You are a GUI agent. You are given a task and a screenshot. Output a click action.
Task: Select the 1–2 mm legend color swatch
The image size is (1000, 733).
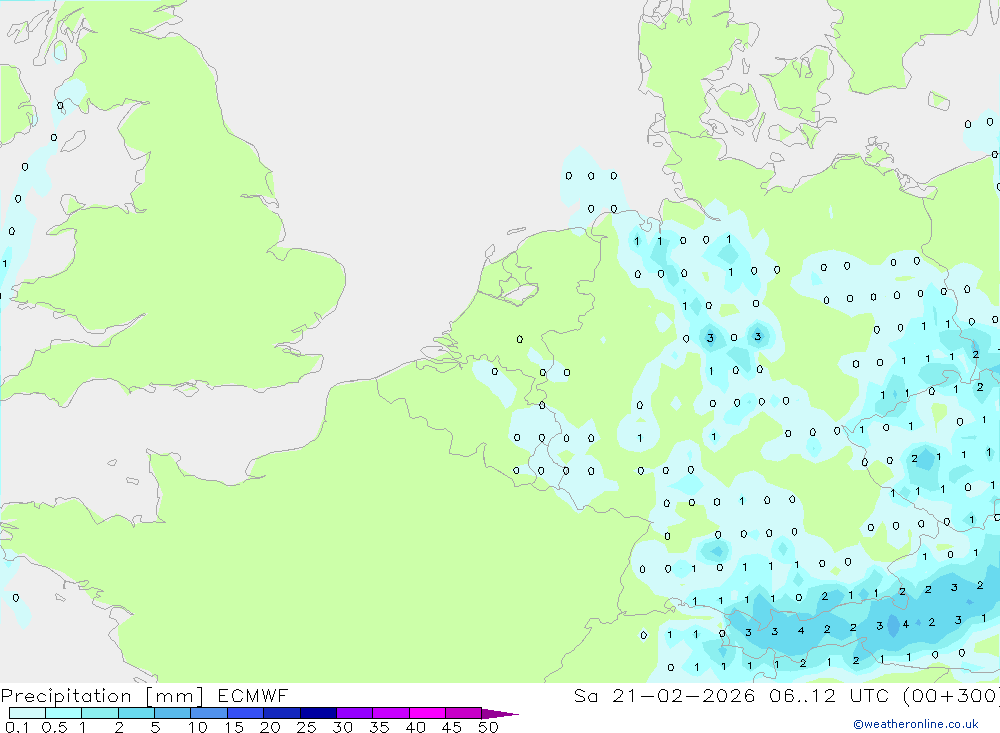[100, 713]
